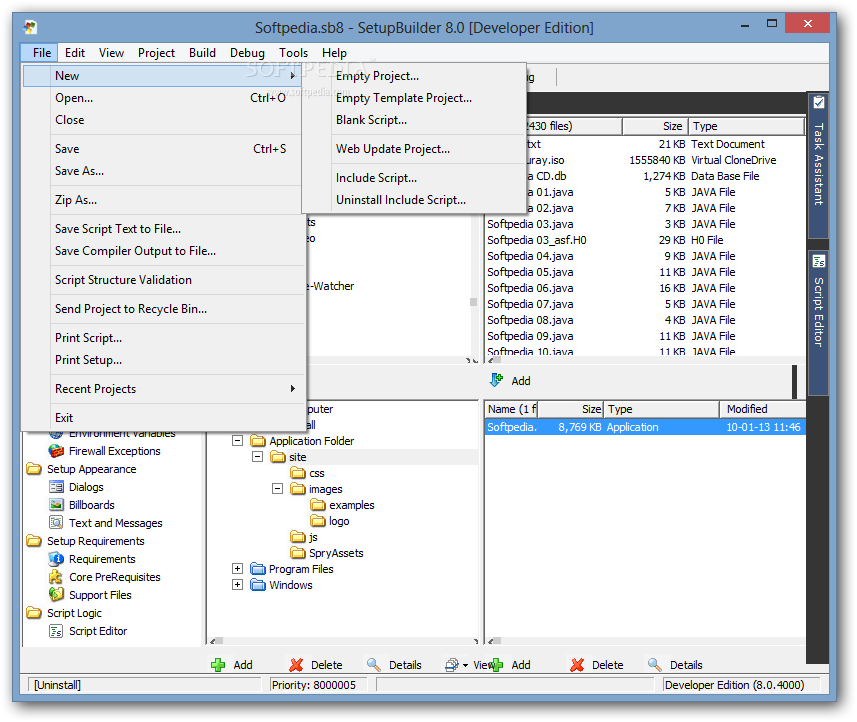Click Add button below file list
Screen dimensions: 857x722
coord(510,665)
